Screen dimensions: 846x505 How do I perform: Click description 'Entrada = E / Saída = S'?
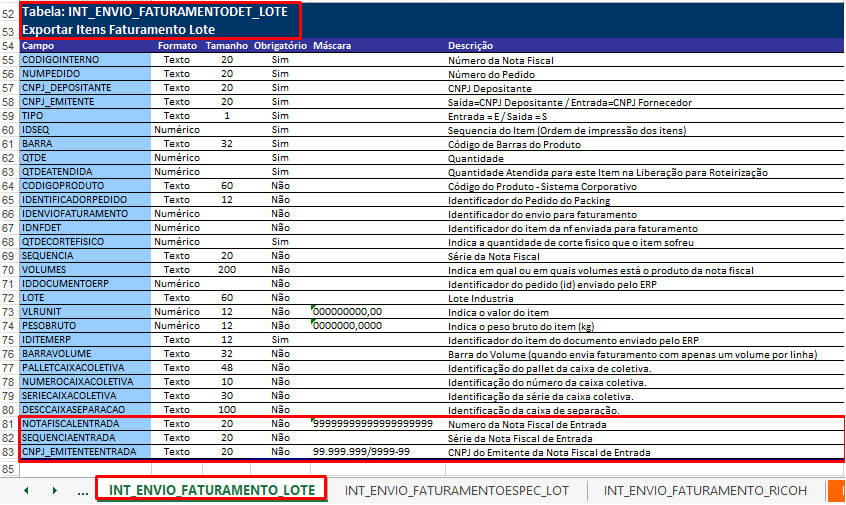(497, 117)
